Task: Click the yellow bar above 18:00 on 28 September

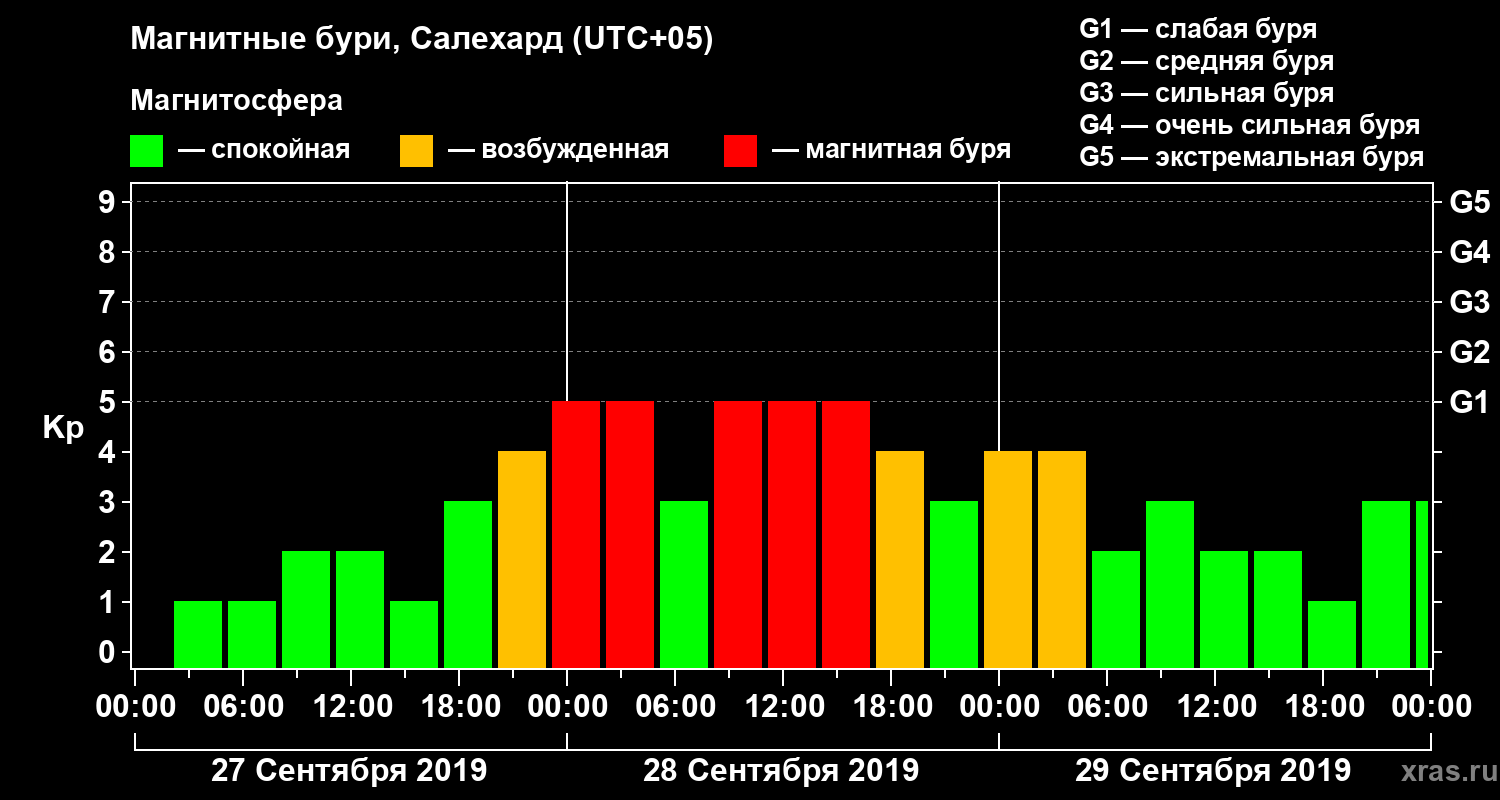Action: [900, 559]
